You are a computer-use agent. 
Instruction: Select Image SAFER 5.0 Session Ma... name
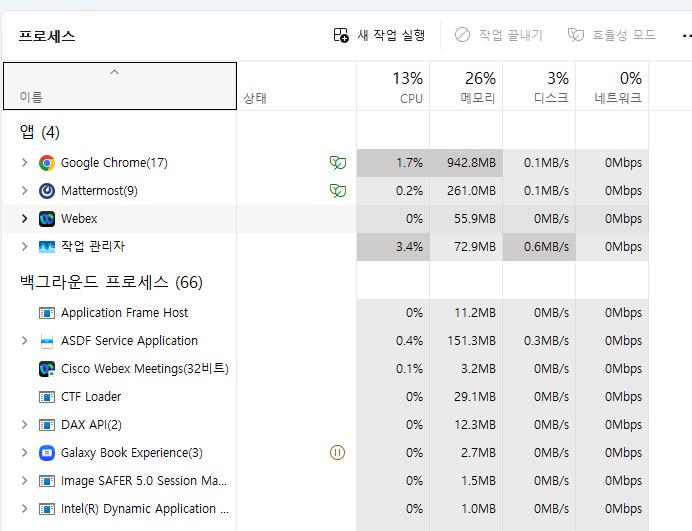click(144, 481)
